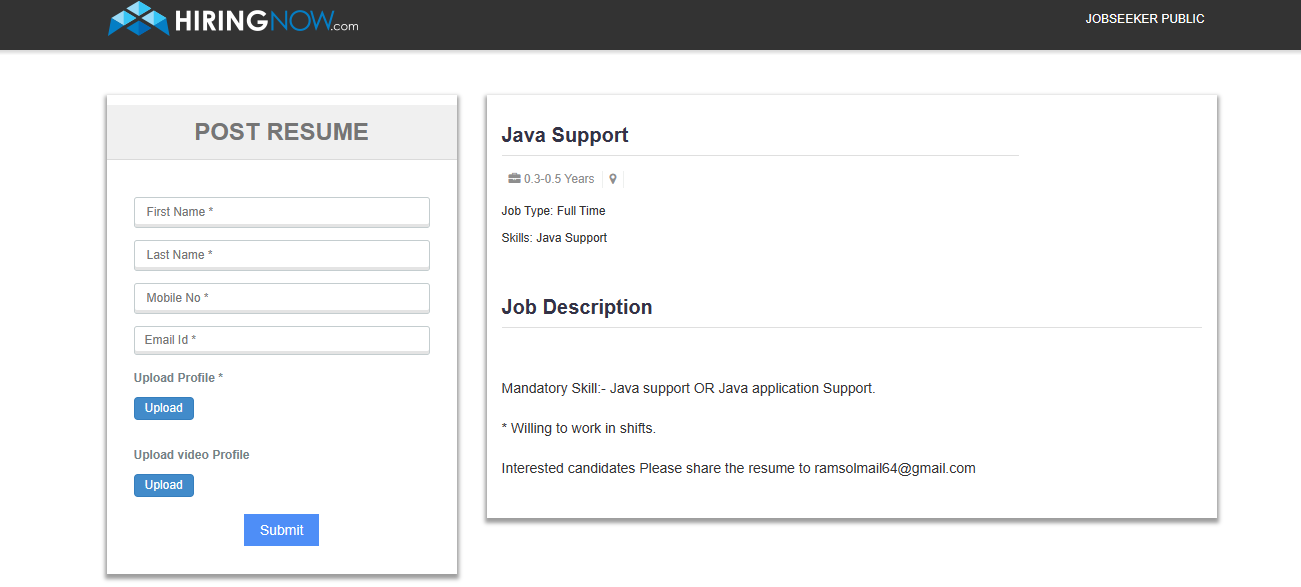Click the Mandatory Skill description line

688,388
